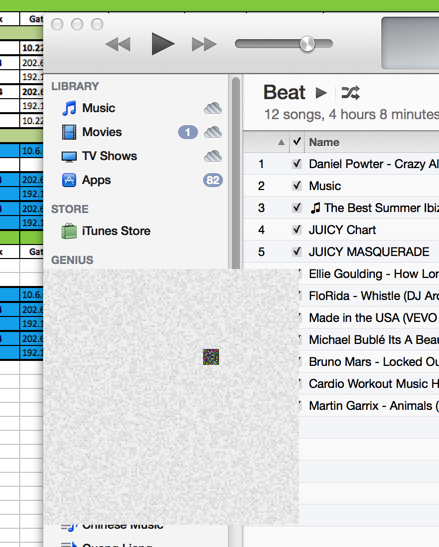
Task: Select the song named Music
Action: pos(325,186)
